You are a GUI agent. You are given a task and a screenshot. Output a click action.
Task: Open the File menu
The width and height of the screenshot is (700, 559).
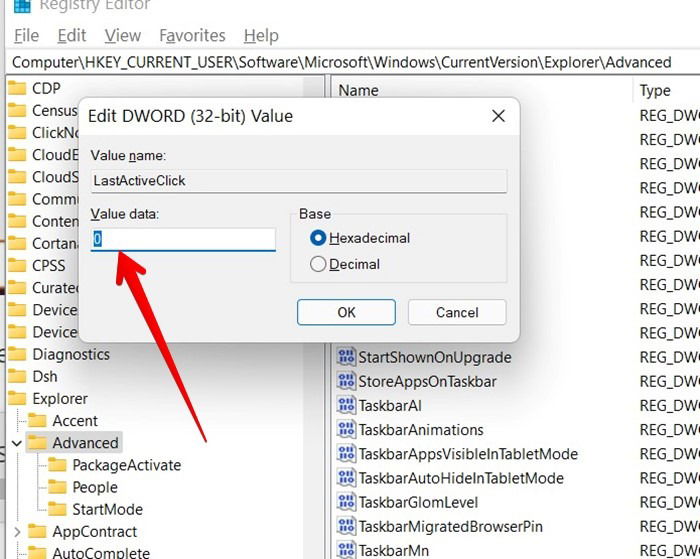[26, 36]
